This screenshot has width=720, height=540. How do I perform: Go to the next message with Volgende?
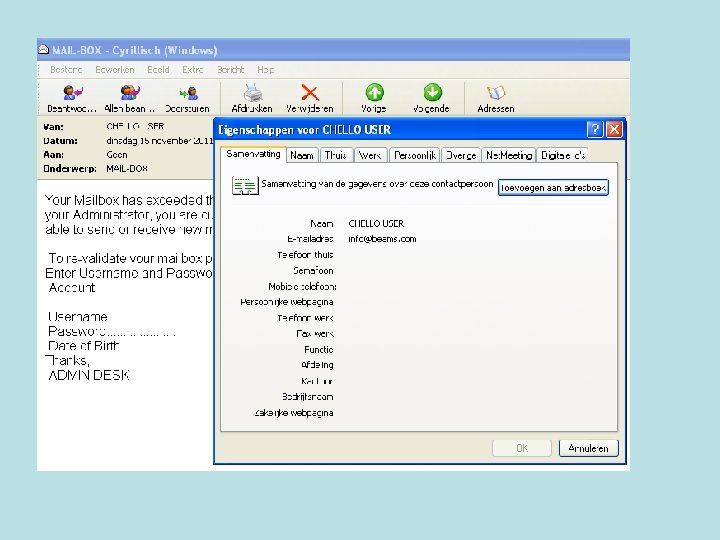click(432, 92)
